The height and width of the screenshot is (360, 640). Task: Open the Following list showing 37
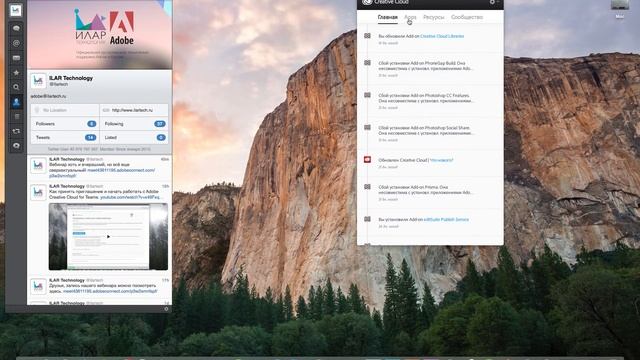(134, 124)
